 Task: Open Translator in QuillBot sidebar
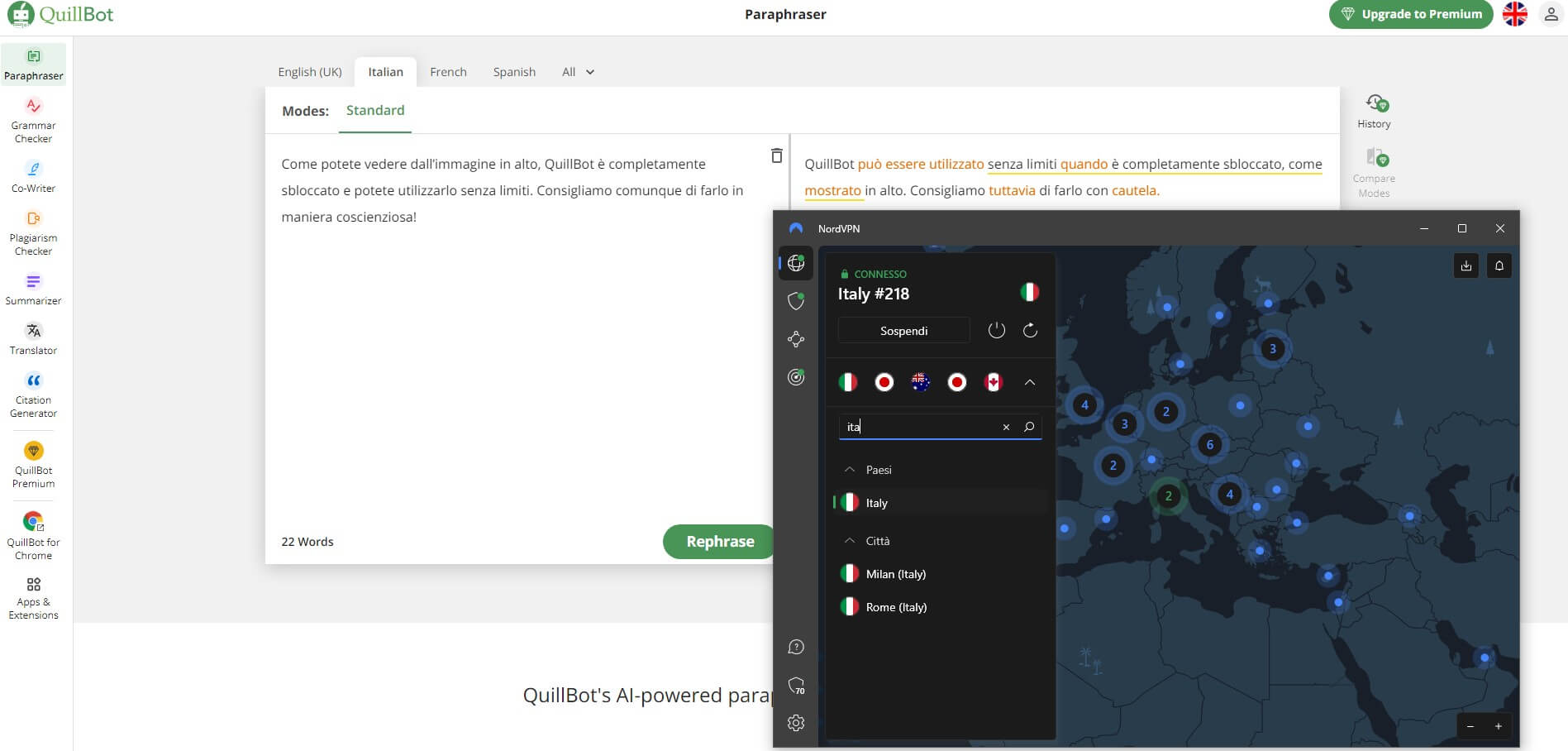click(33, 339)
